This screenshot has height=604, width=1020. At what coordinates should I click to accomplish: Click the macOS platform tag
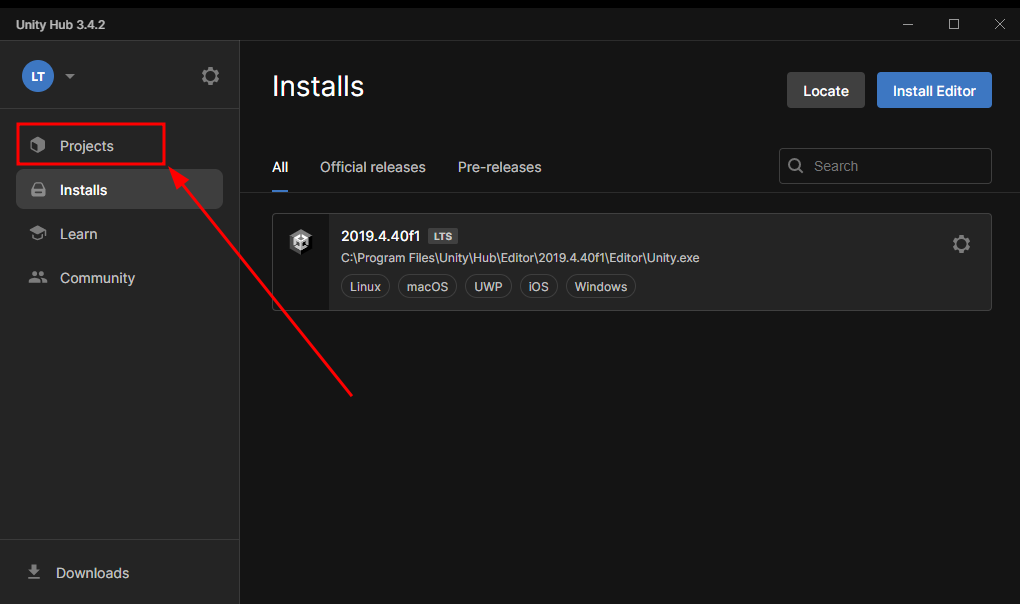pos(427,286)
